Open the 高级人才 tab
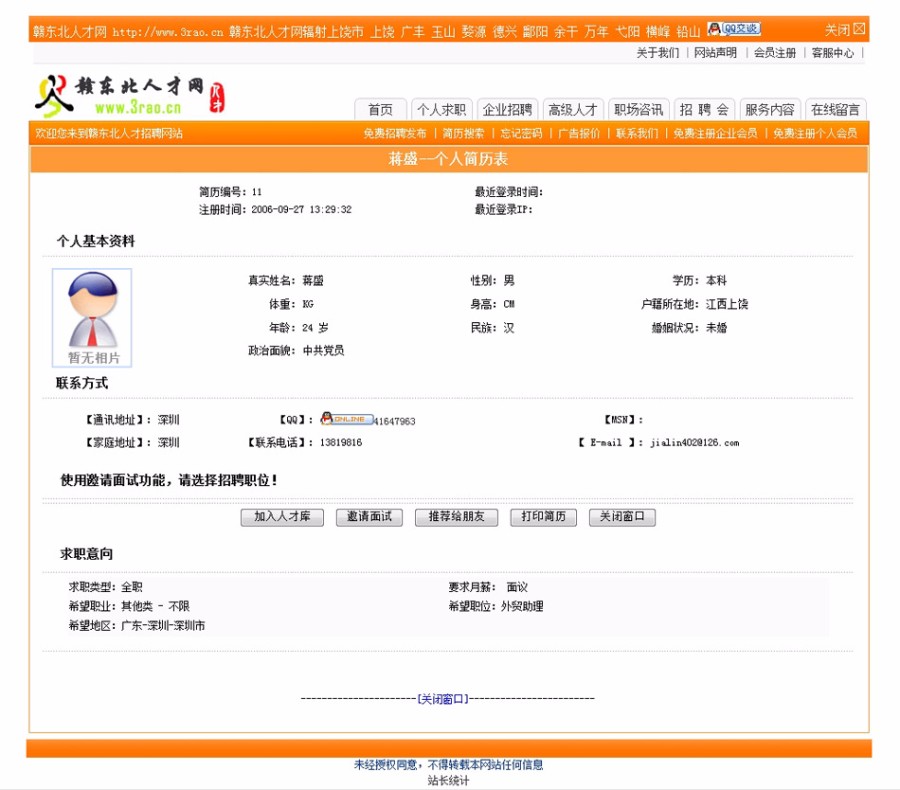900x790 pixels. click(573, 111)
